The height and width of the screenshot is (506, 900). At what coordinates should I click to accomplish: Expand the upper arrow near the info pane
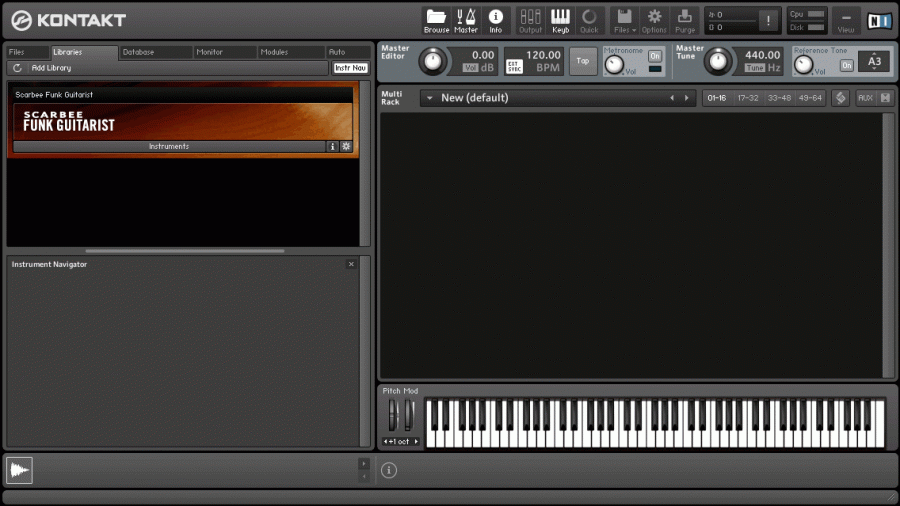364,464
